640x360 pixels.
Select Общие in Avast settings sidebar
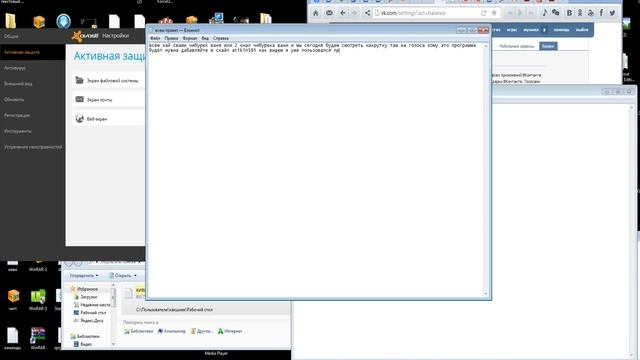(32, 36)
